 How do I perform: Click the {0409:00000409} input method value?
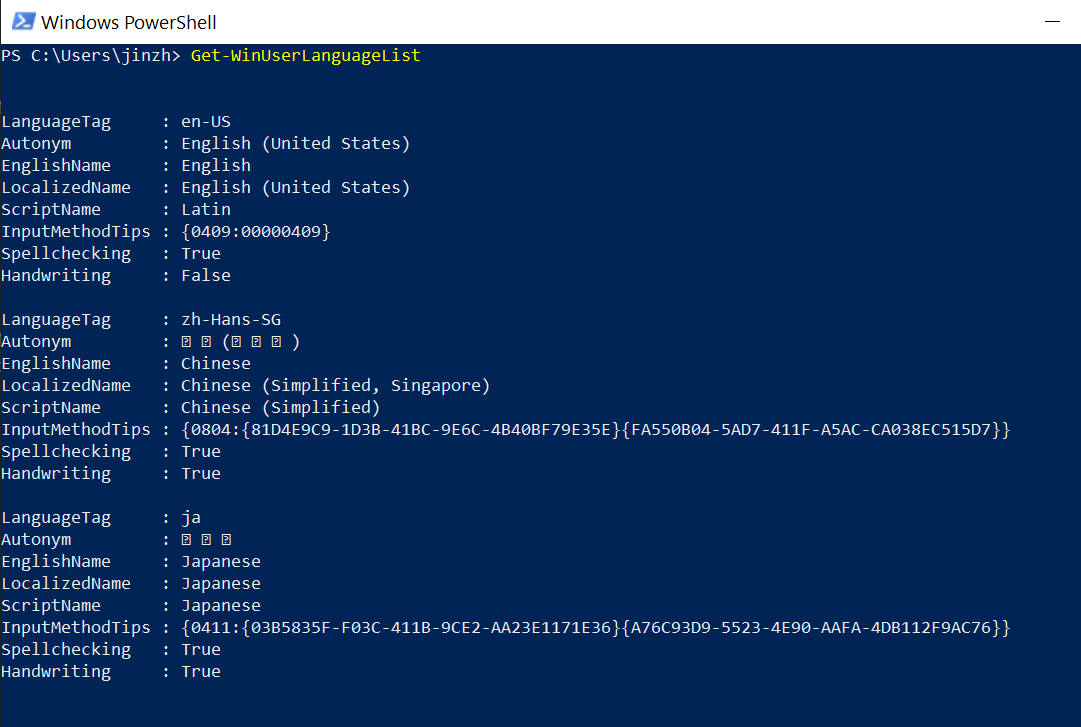256,232
